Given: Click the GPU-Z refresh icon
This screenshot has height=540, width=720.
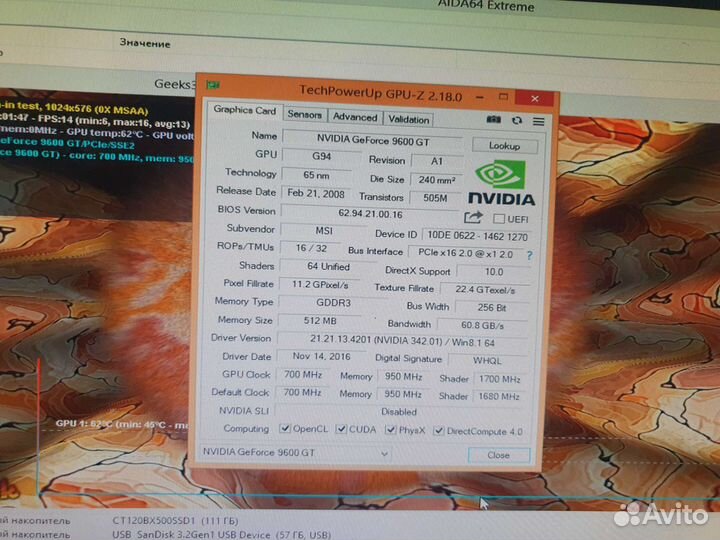Looking at the screenshot, I should [517, 120].
